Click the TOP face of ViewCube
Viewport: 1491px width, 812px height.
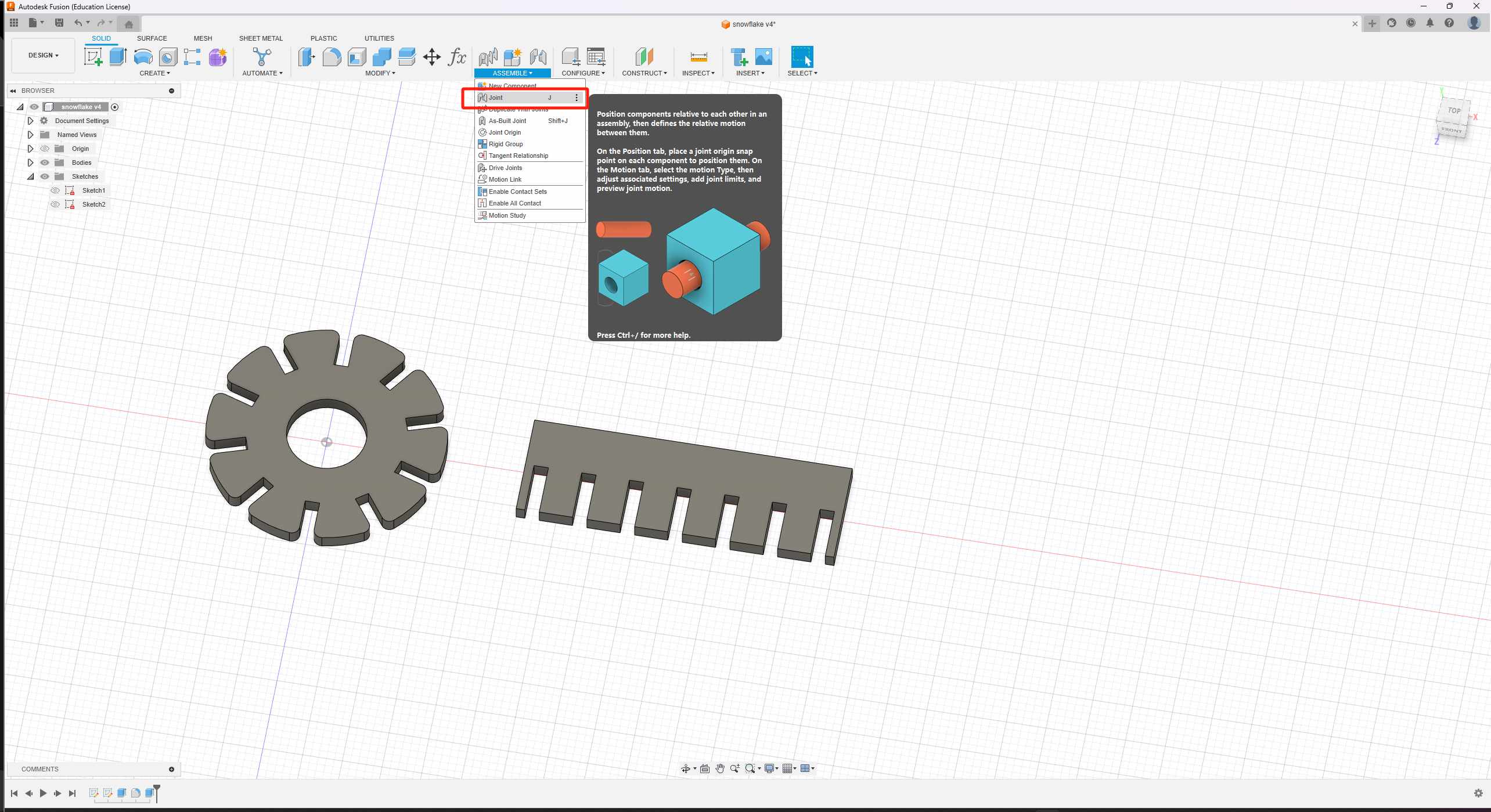pos(1453,110)
